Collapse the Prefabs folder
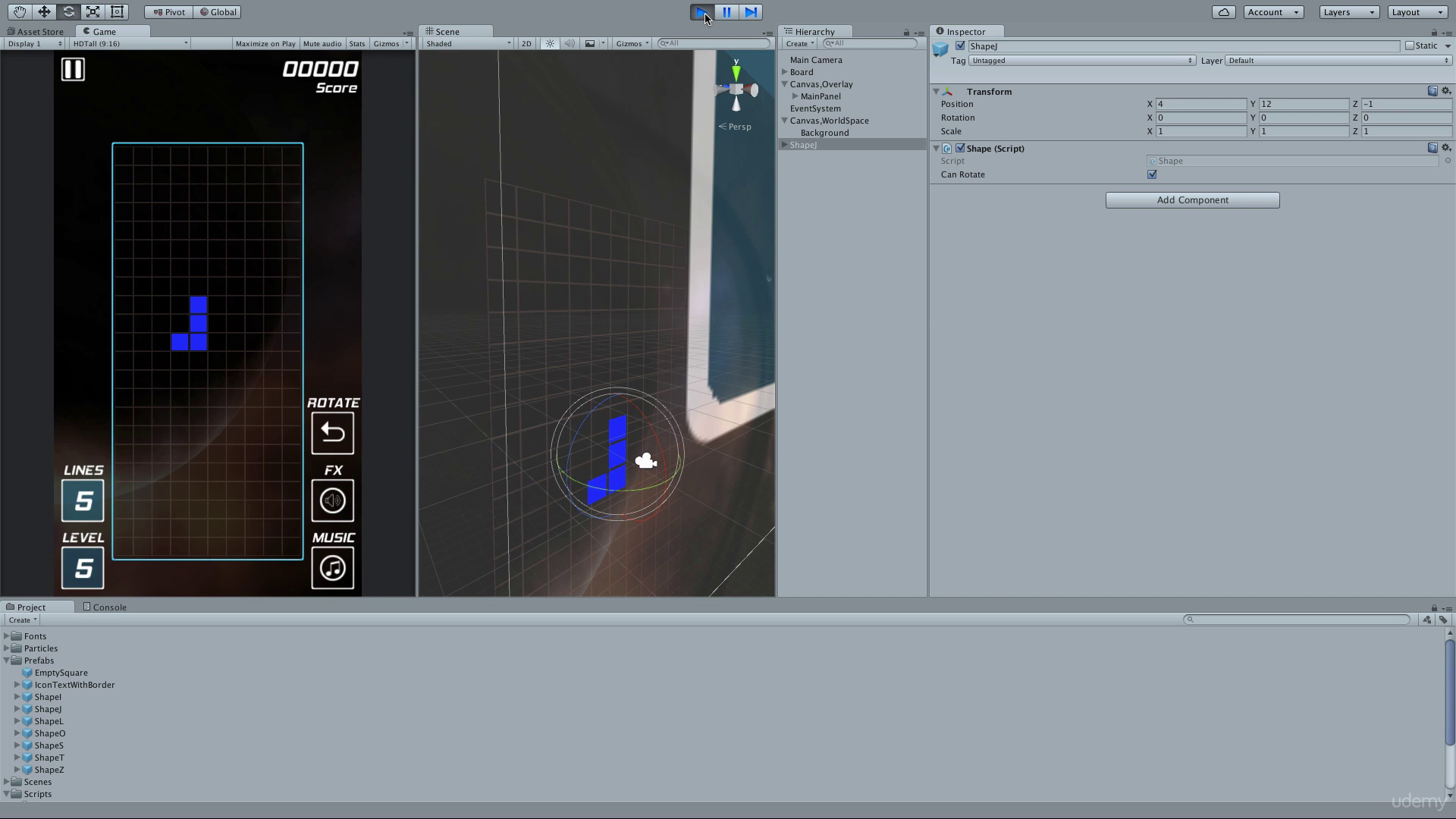 point(7,661)
